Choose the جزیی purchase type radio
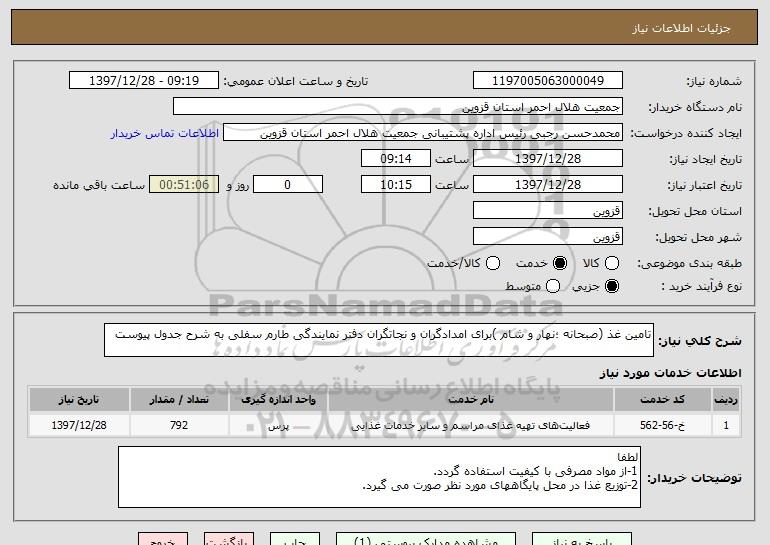Viewport: 770px width, 545px height. [612, 286]
